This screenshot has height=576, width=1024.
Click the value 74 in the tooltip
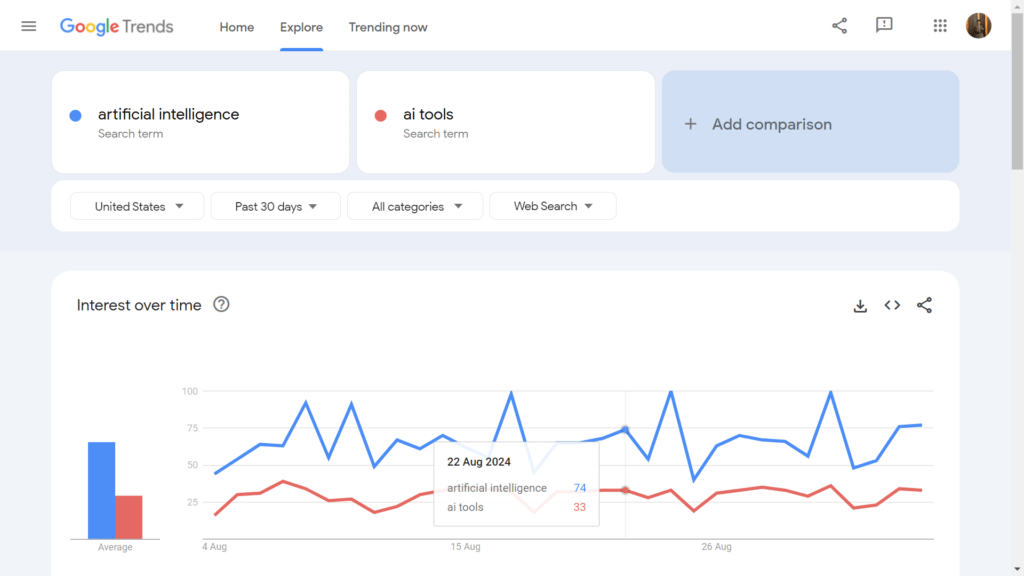tap(580, 488)
